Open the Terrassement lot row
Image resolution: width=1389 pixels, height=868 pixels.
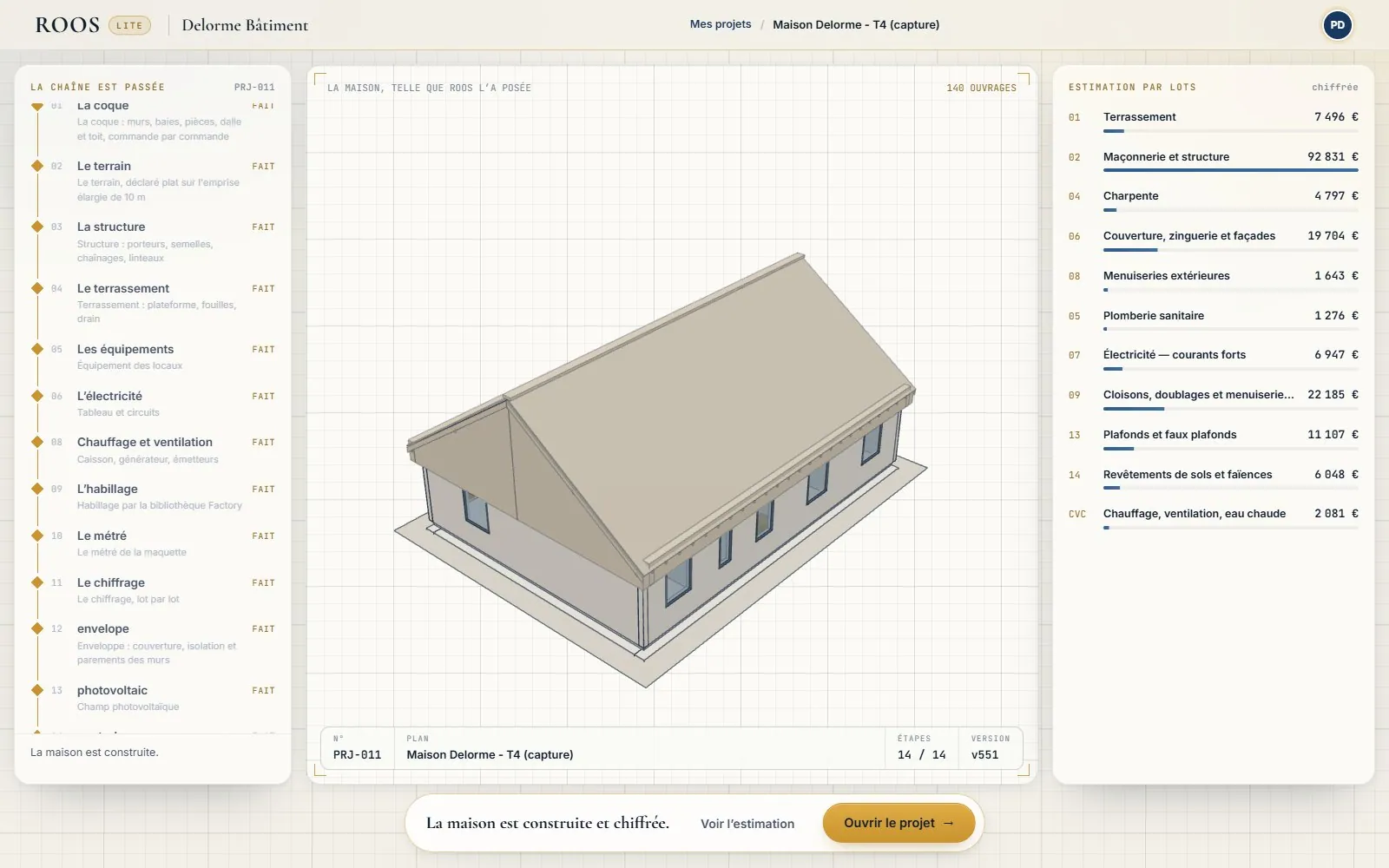[x=1213, y=121]
